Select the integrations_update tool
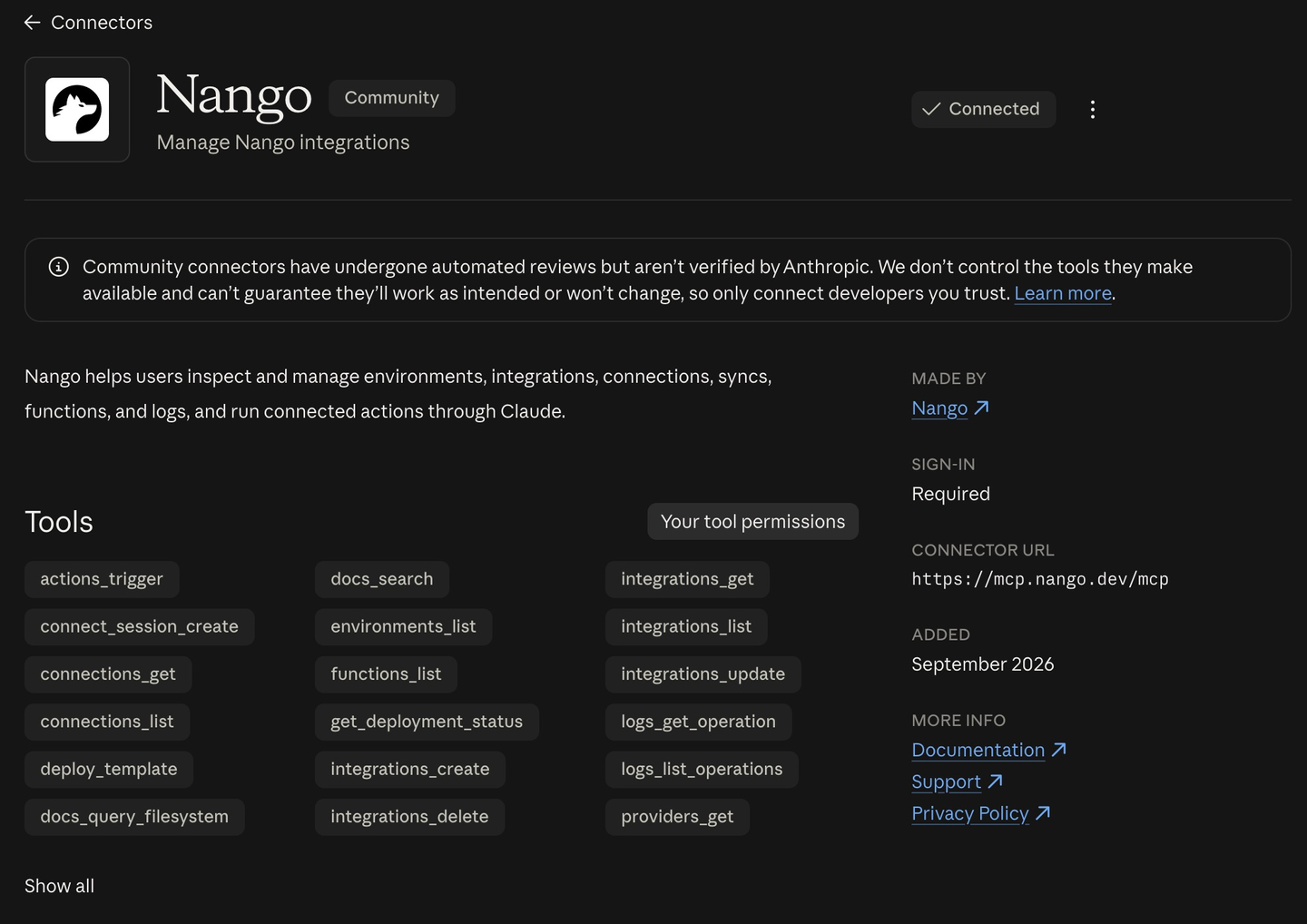 [703, 674]
